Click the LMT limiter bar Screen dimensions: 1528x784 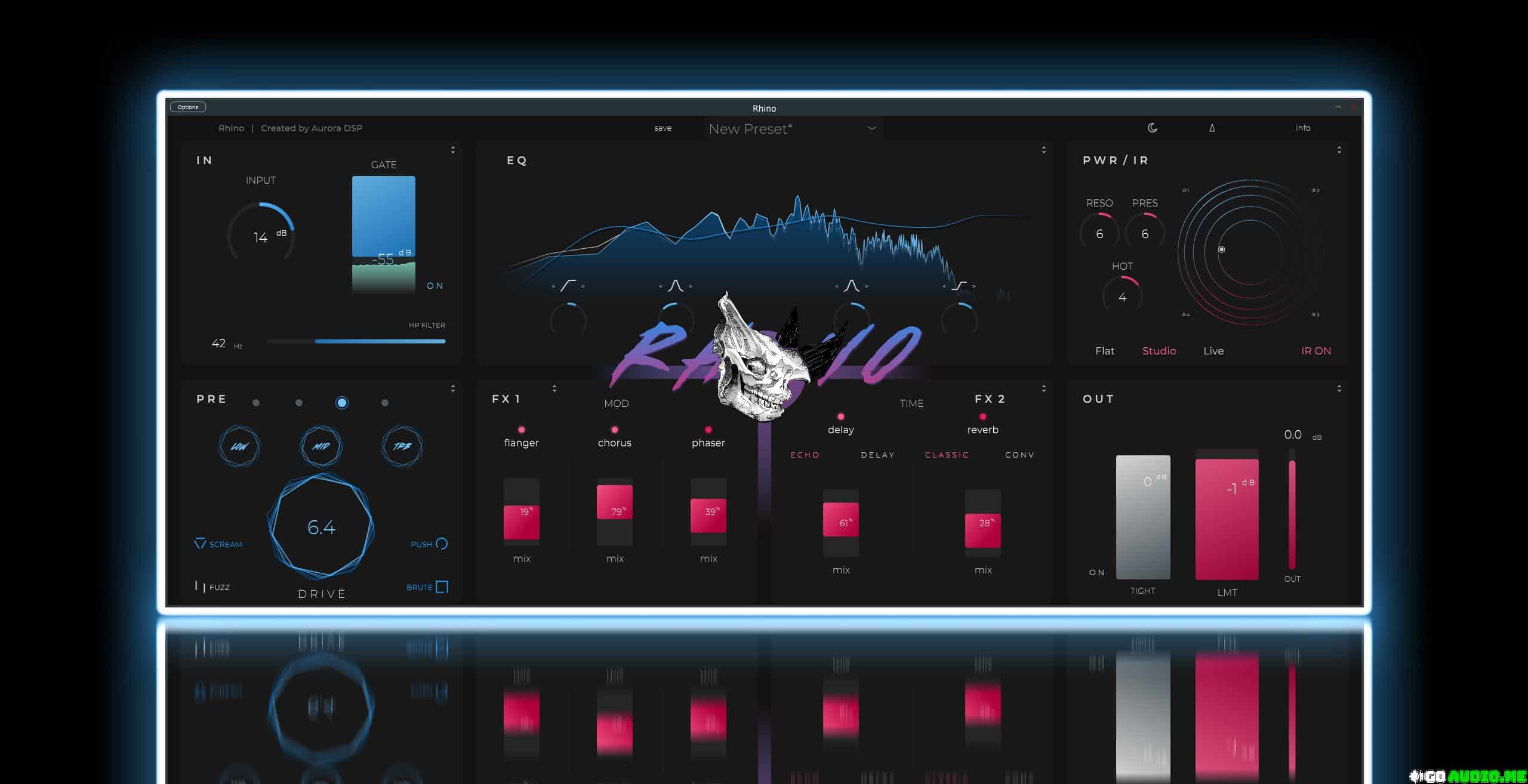pyautogui.click(x=1227, y=514)
